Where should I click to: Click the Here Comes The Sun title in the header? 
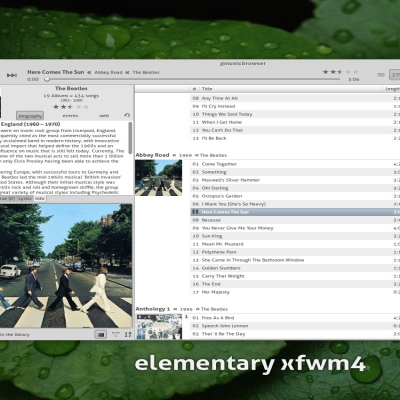[x=56, y=72]
